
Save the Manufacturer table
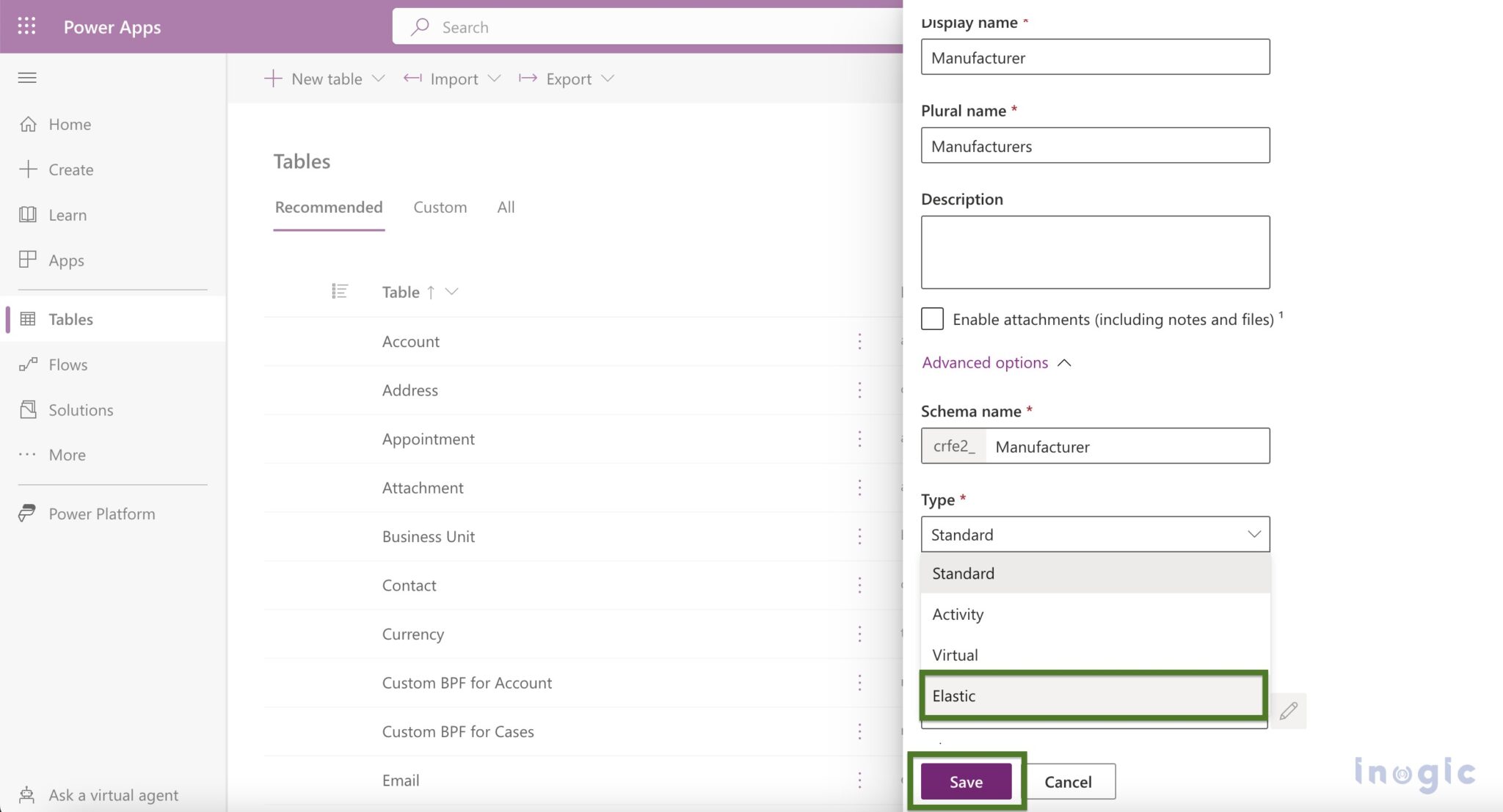click(x=966, y=781)
